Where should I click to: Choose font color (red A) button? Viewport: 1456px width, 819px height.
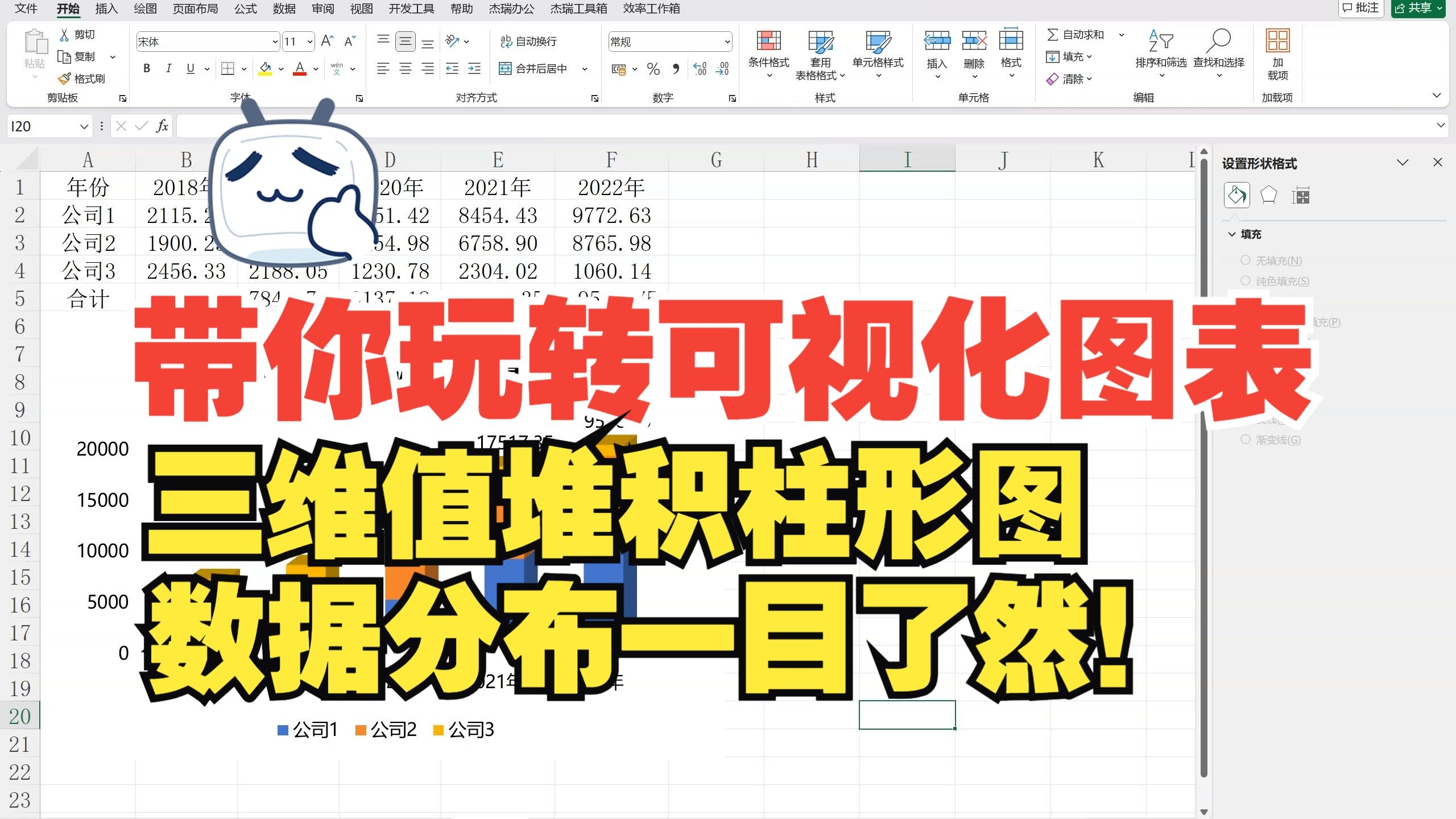(300, 69)
